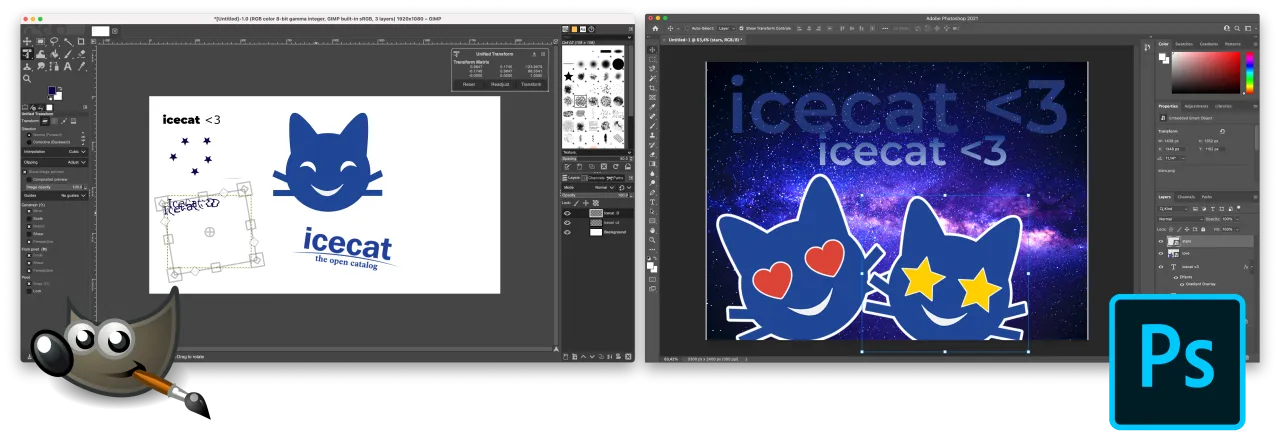This screenshot has height=438, width=1280.
Task: Click the Spacing slider in GIMP brushes dock
Action: 596,158
